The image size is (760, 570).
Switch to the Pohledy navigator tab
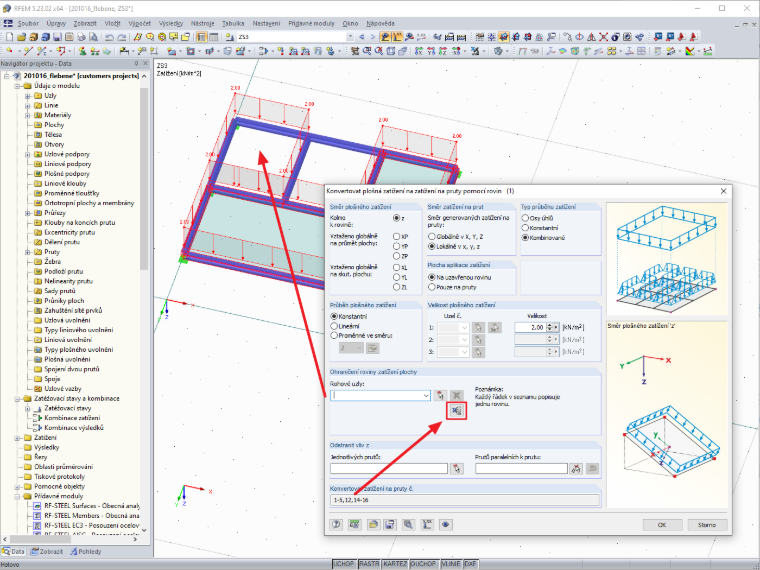click(x=86, y=552)
